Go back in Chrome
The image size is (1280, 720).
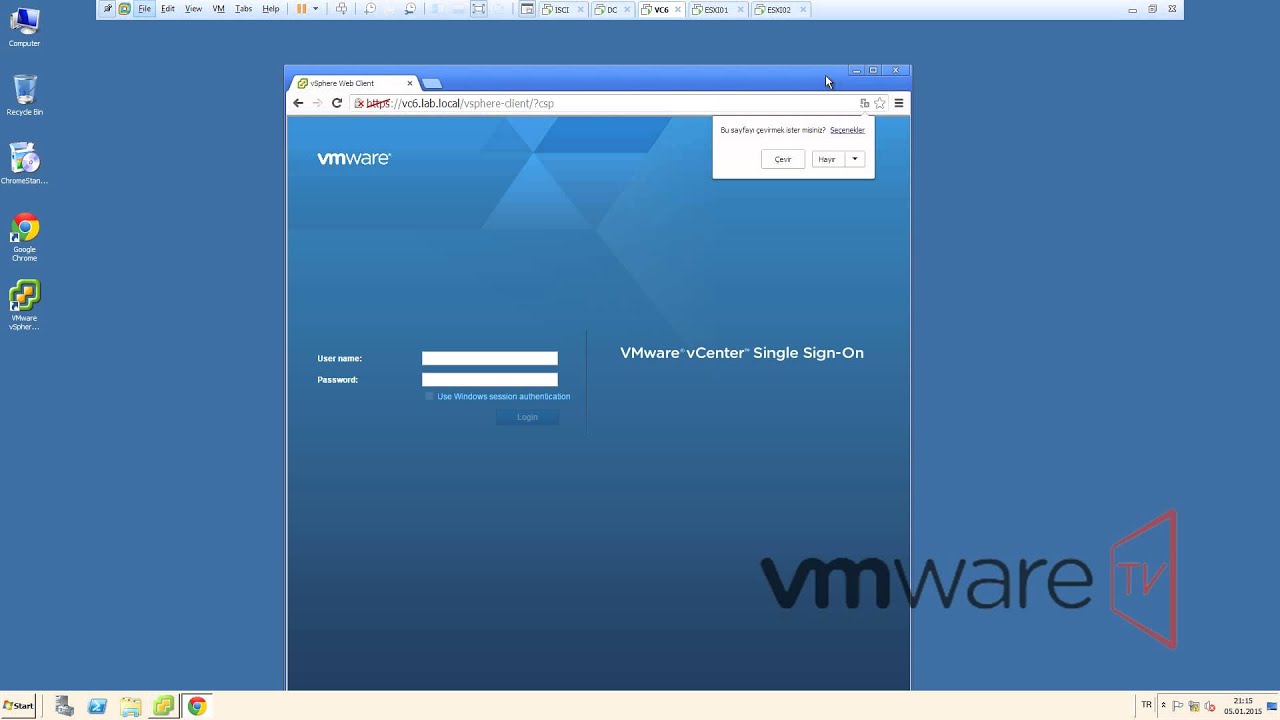pyautogui.click(x=298, y=103)
